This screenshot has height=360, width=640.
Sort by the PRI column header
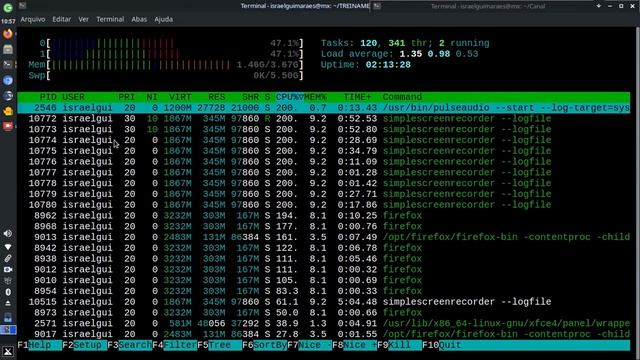pyautogui.click(x=127, y=97)
